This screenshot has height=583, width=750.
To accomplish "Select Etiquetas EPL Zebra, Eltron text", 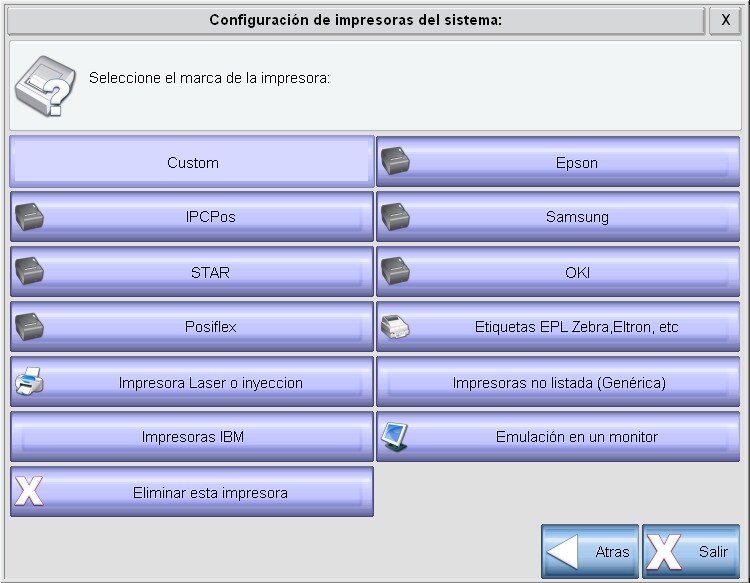I will [x=576, y=327].
